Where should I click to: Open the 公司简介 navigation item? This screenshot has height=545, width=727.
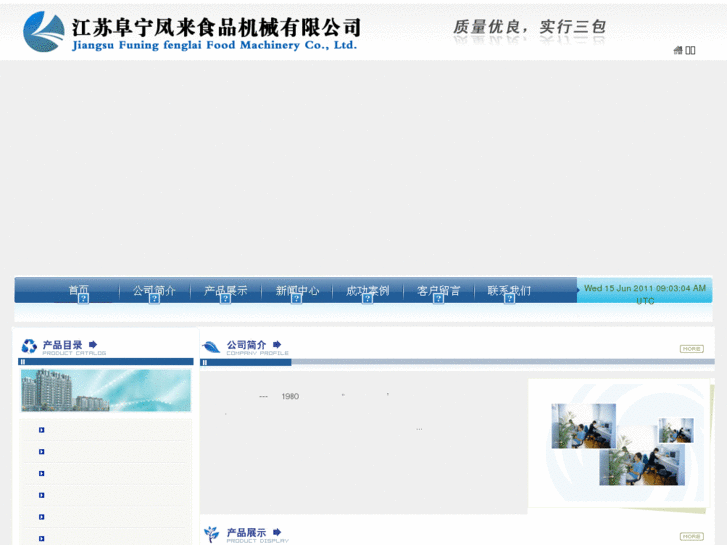pos(154,290)
